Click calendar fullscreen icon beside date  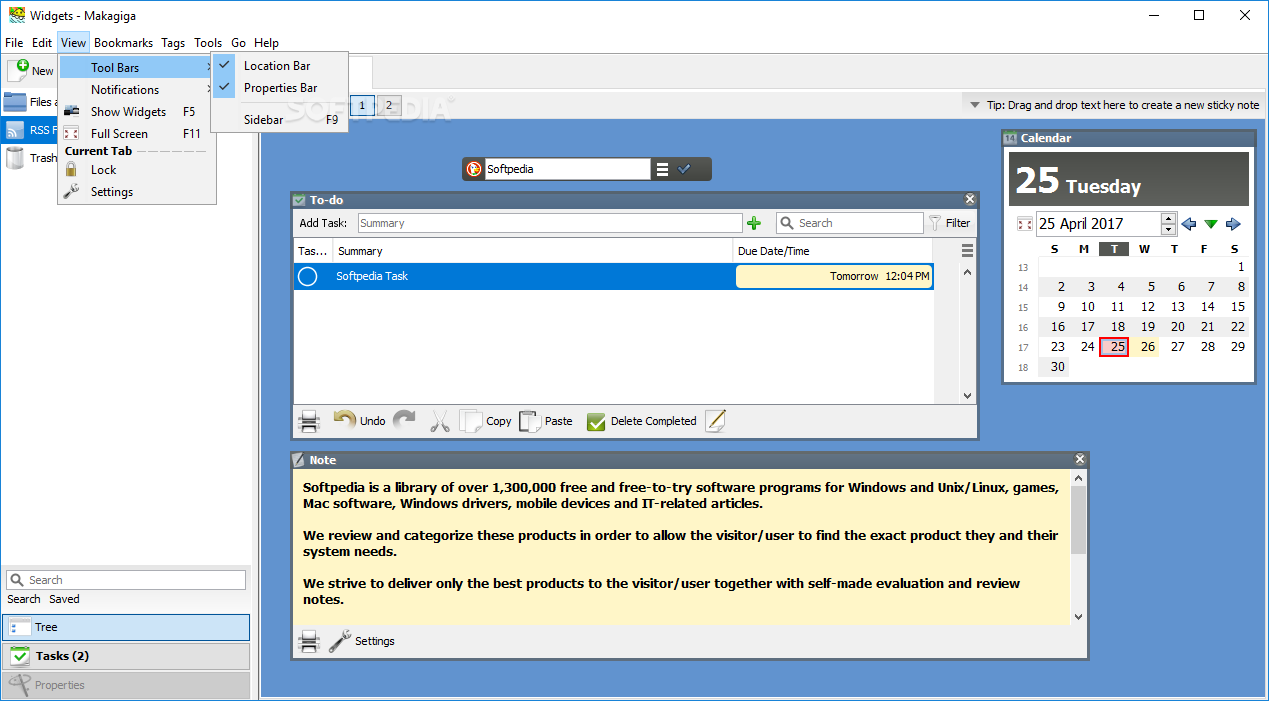(1024, 224)
